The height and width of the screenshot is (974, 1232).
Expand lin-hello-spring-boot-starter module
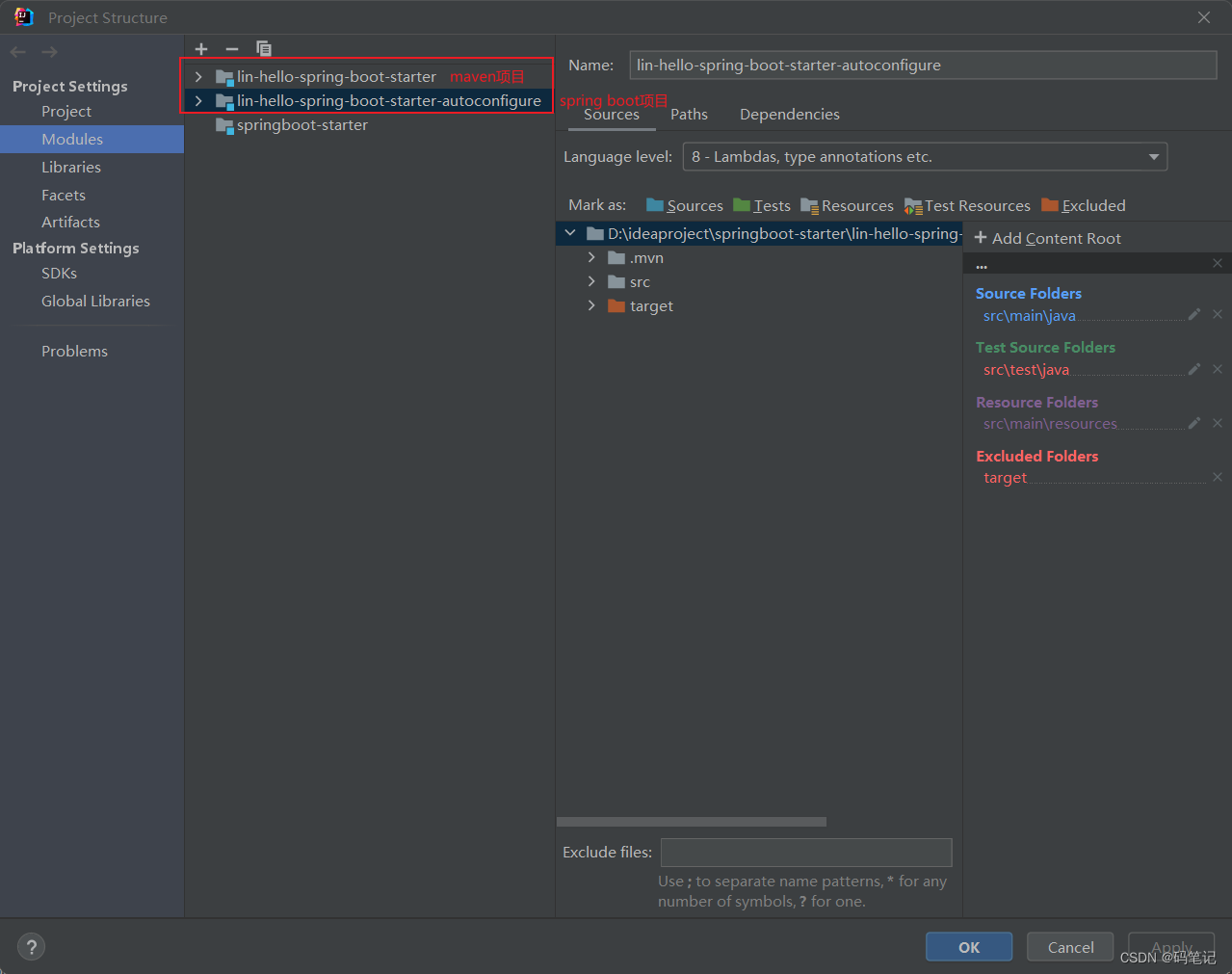pyautogui.click(x=198, y=76)
